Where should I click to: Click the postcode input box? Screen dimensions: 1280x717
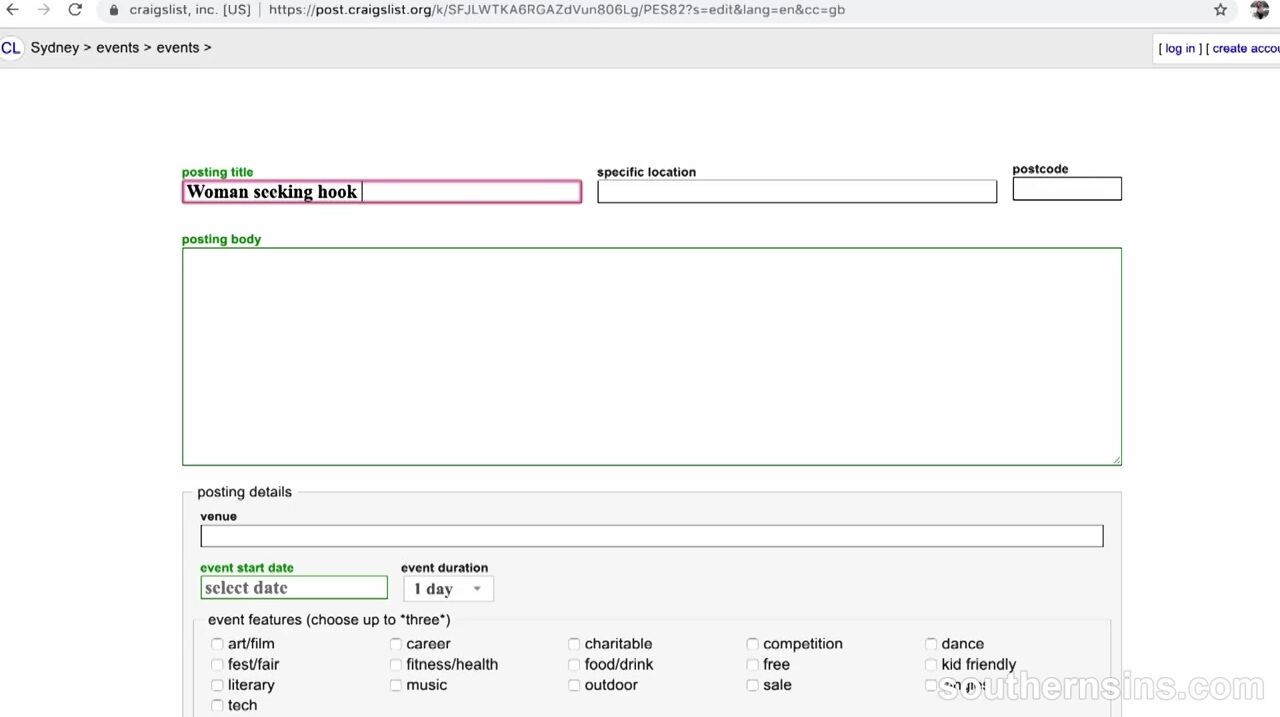[1066, 189]
